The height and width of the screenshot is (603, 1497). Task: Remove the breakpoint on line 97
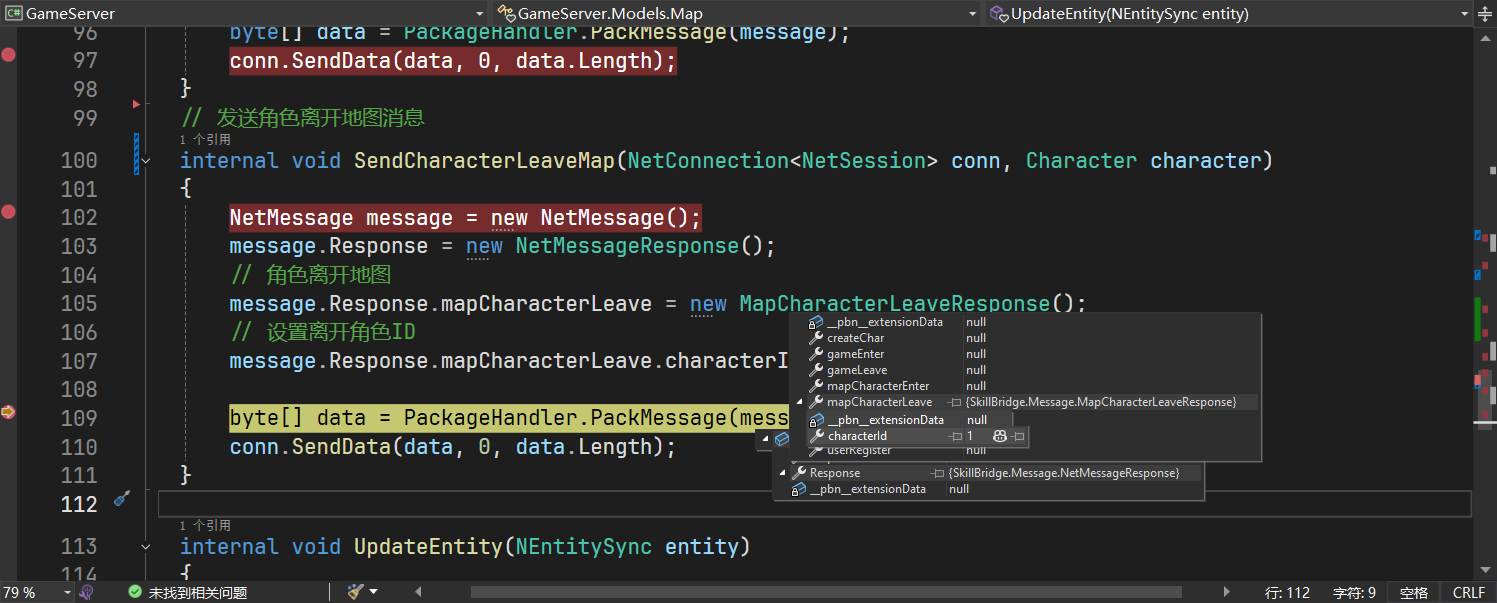tap(9, 55)
